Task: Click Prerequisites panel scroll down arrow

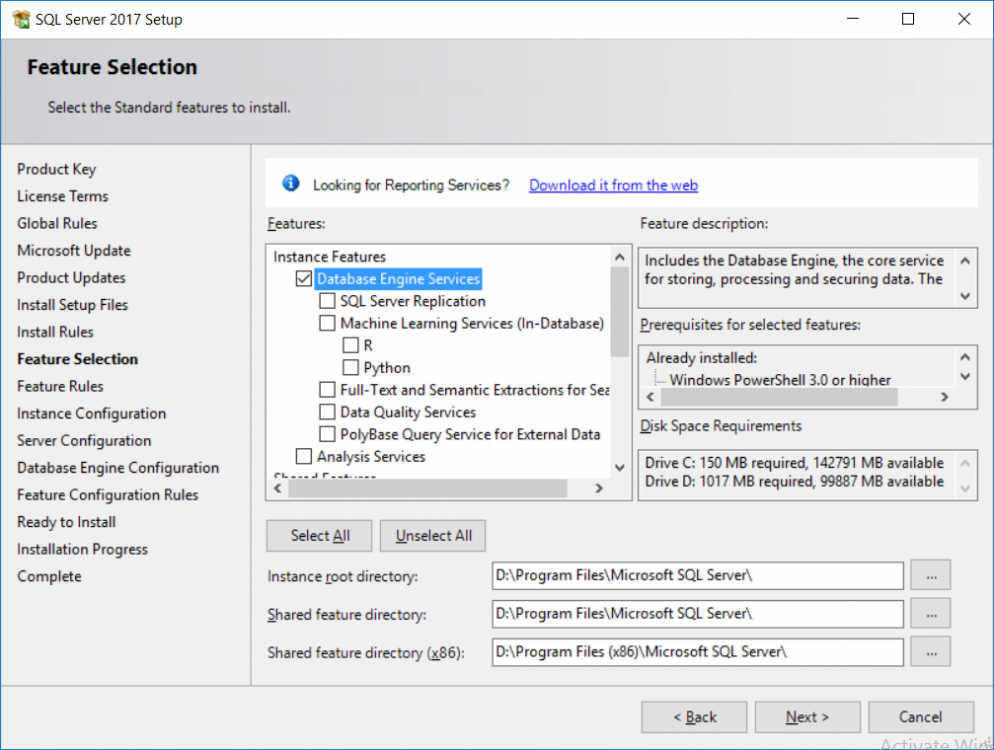Action: pos(965,377)
